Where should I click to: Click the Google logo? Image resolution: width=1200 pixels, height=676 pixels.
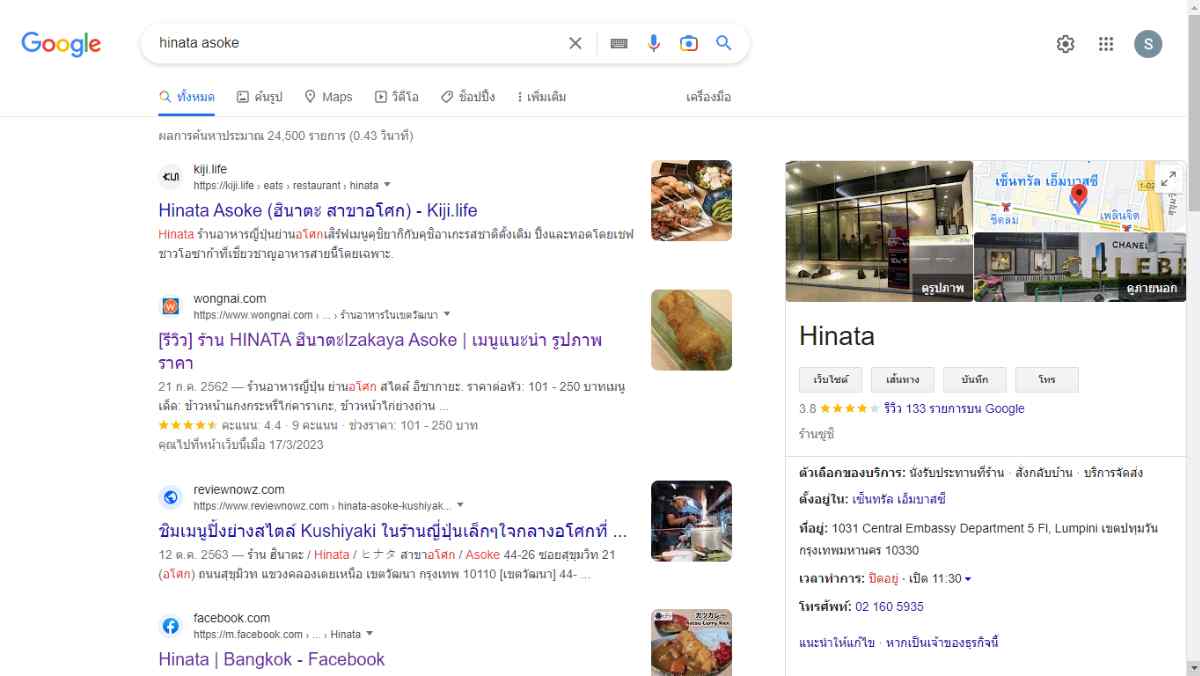pyautogui.click(x=61, y=43)
